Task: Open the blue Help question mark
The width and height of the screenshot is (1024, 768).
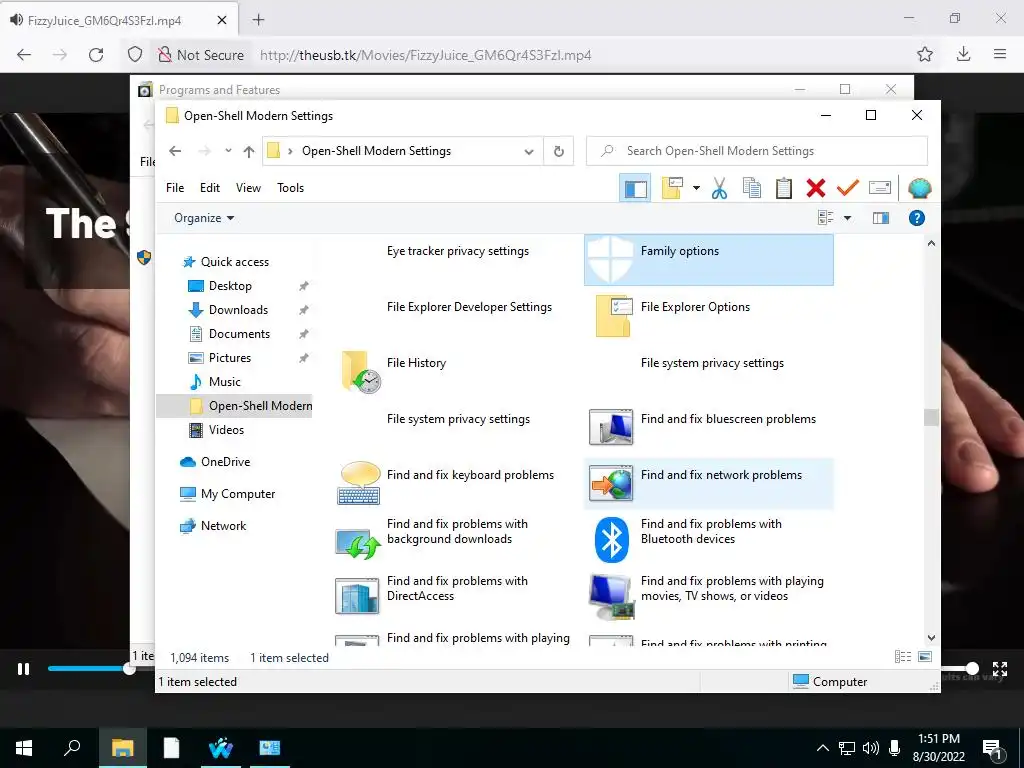Action: tap(917, 218)
